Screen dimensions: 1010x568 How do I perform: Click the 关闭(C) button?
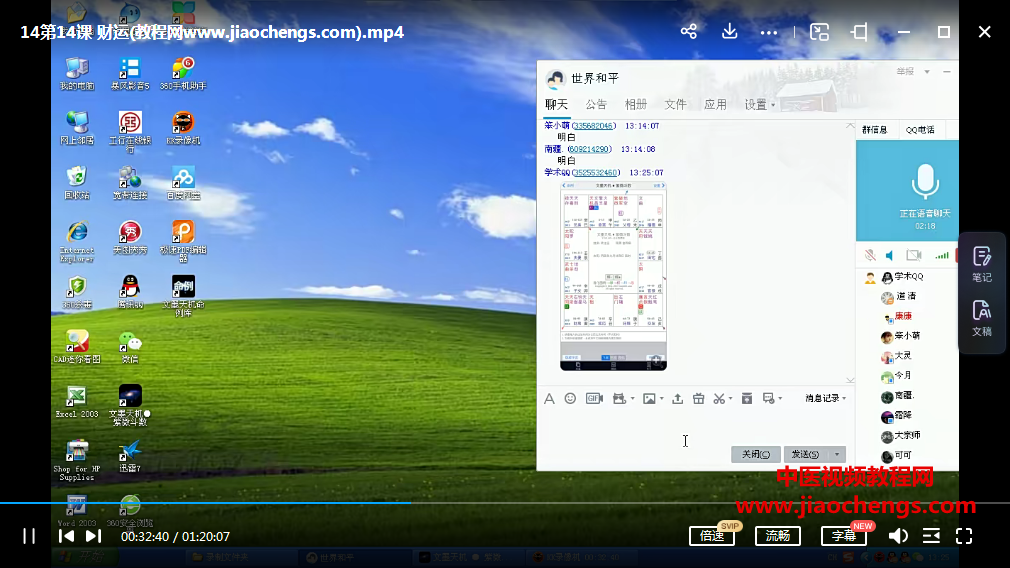pos(756,454)
